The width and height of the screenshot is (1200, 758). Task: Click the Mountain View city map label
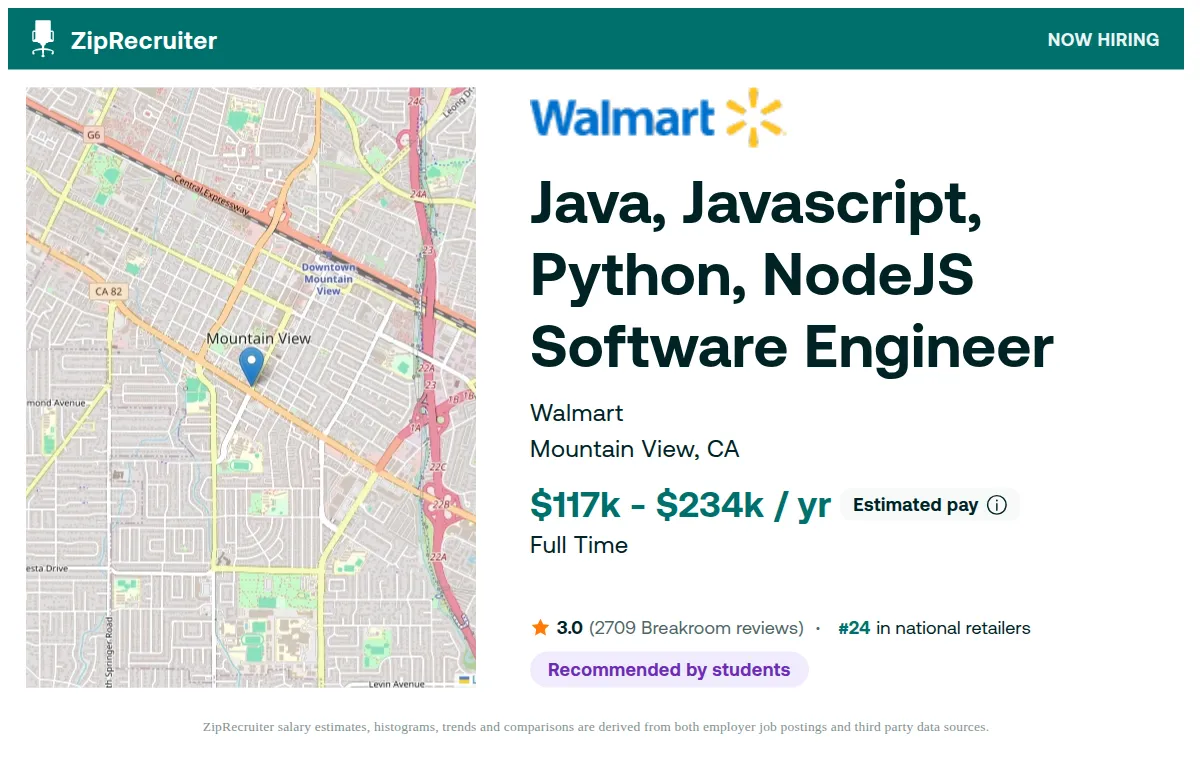click(258, 338)
